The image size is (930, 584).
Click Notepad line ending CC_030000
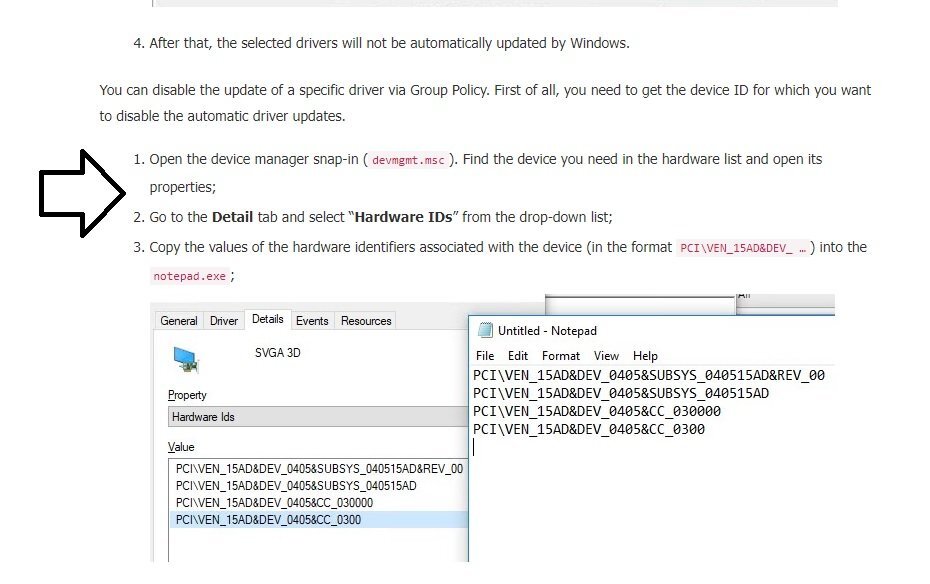click(597, 411)
